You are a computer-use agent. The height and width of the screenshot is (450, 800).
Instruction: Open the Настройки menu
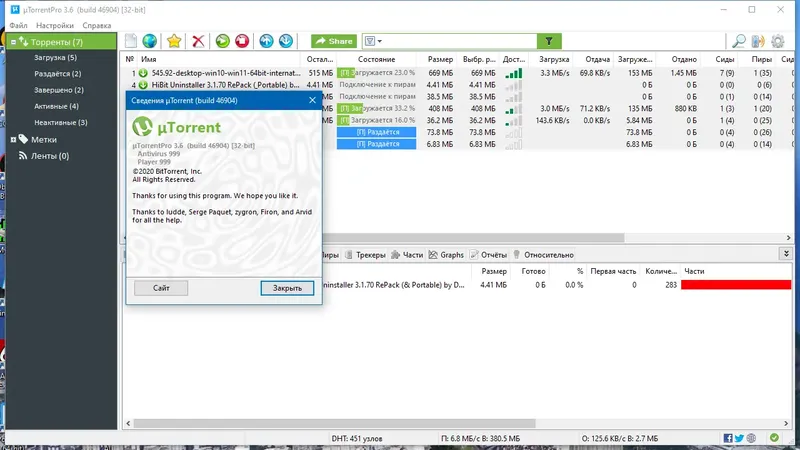pos(55,25)
